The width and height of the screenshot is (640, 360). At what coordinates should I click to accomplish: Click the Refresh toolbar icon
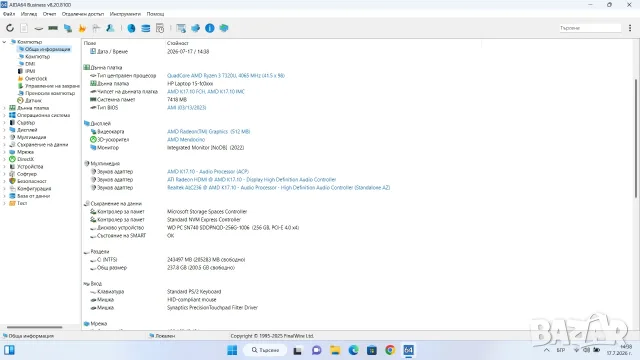click(10, 28)
